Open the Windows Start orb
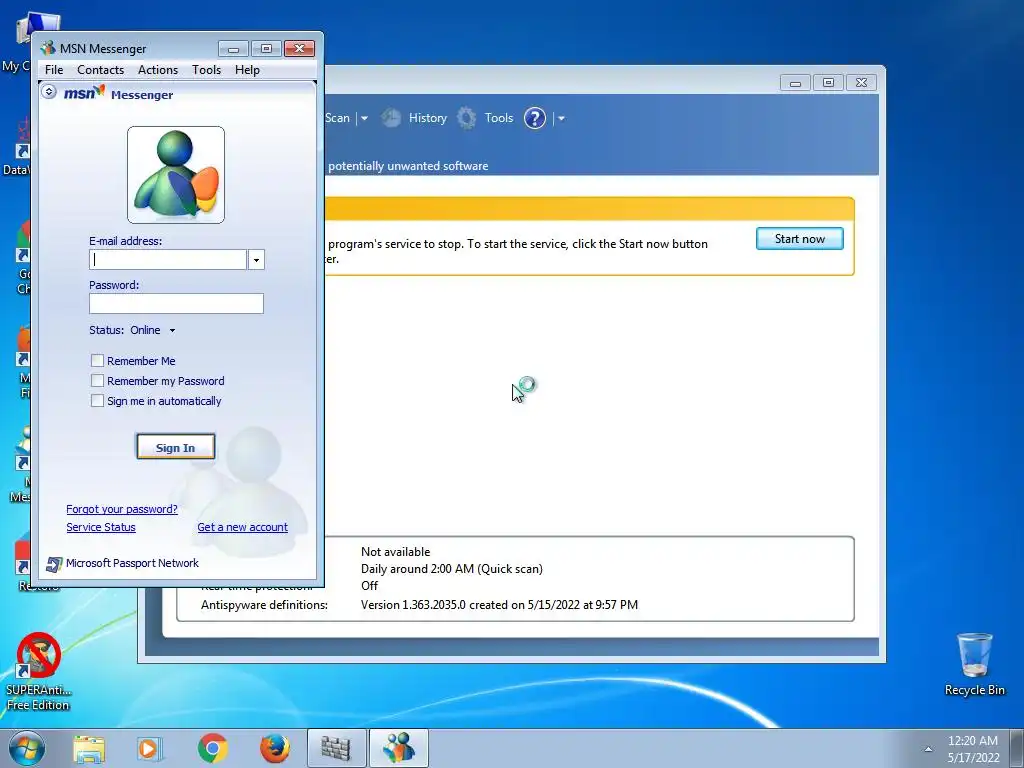The image size is (1024, 768). (27, 748)
